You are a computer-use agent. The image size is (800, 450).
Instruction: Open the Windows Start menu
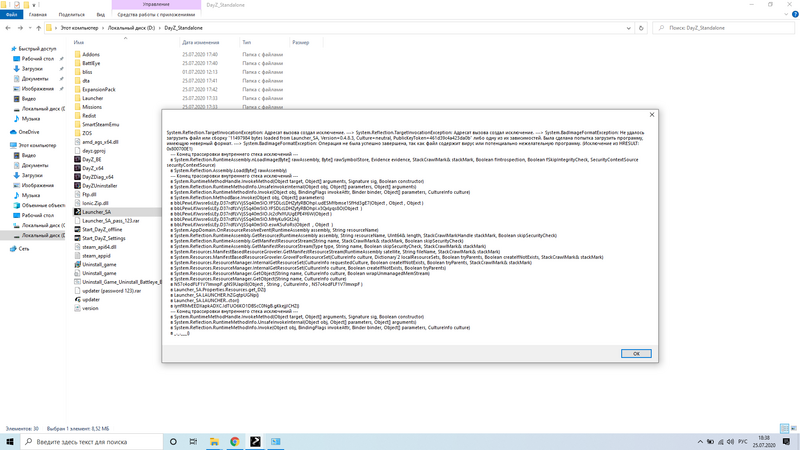10,442
